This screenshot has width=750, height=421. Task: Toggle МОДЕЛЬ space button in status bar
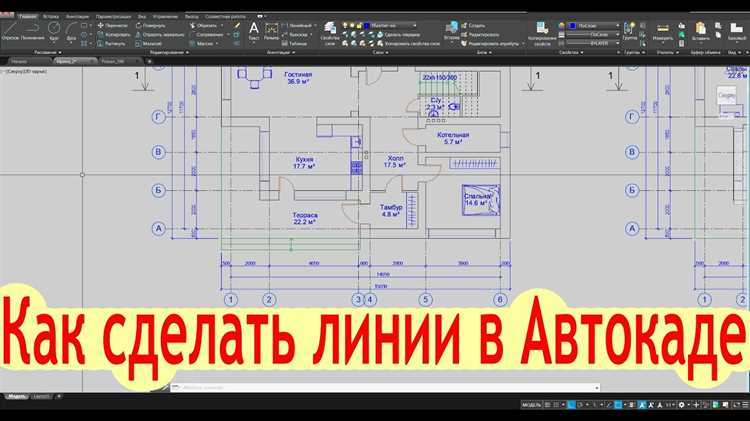point(531,405)
